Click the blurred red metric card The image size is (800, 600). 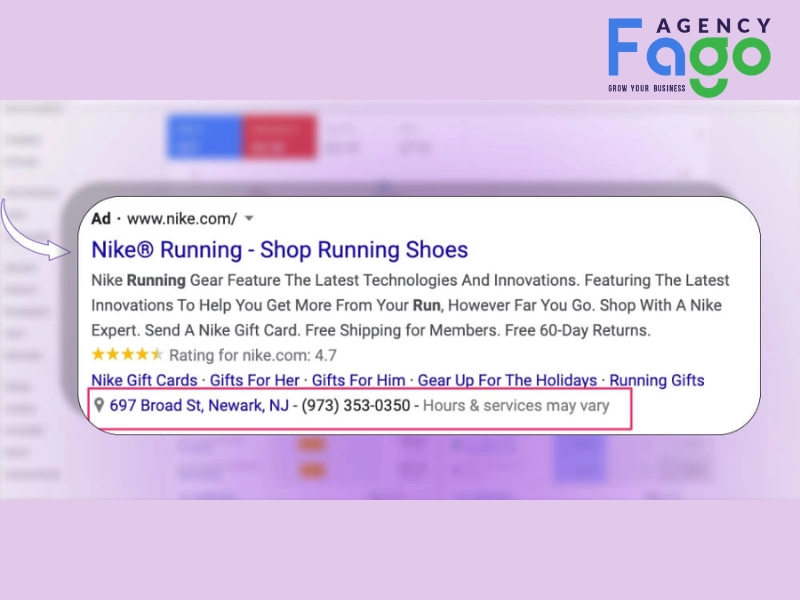tap(279, 137)
